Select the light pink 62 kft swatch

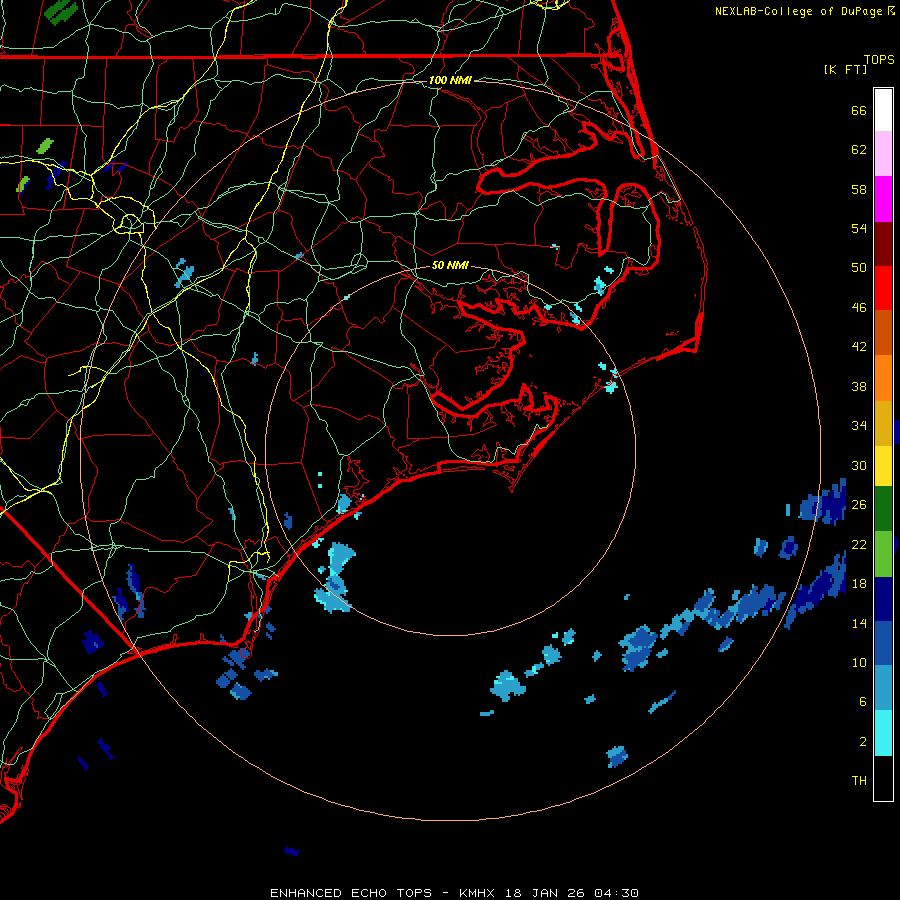pyautogui.click(x=883, y=154)
